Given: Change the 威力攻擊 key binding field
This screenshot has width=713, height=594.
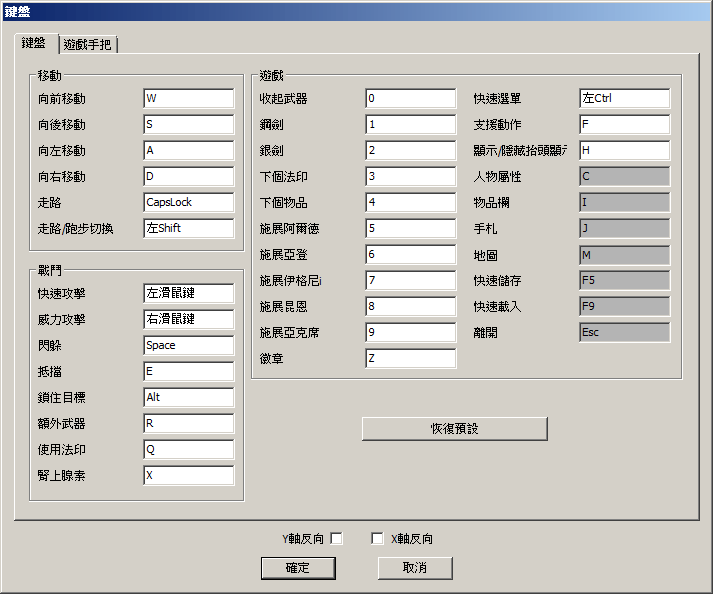Looking at the screenshot, I should click(x=188, y=320).
